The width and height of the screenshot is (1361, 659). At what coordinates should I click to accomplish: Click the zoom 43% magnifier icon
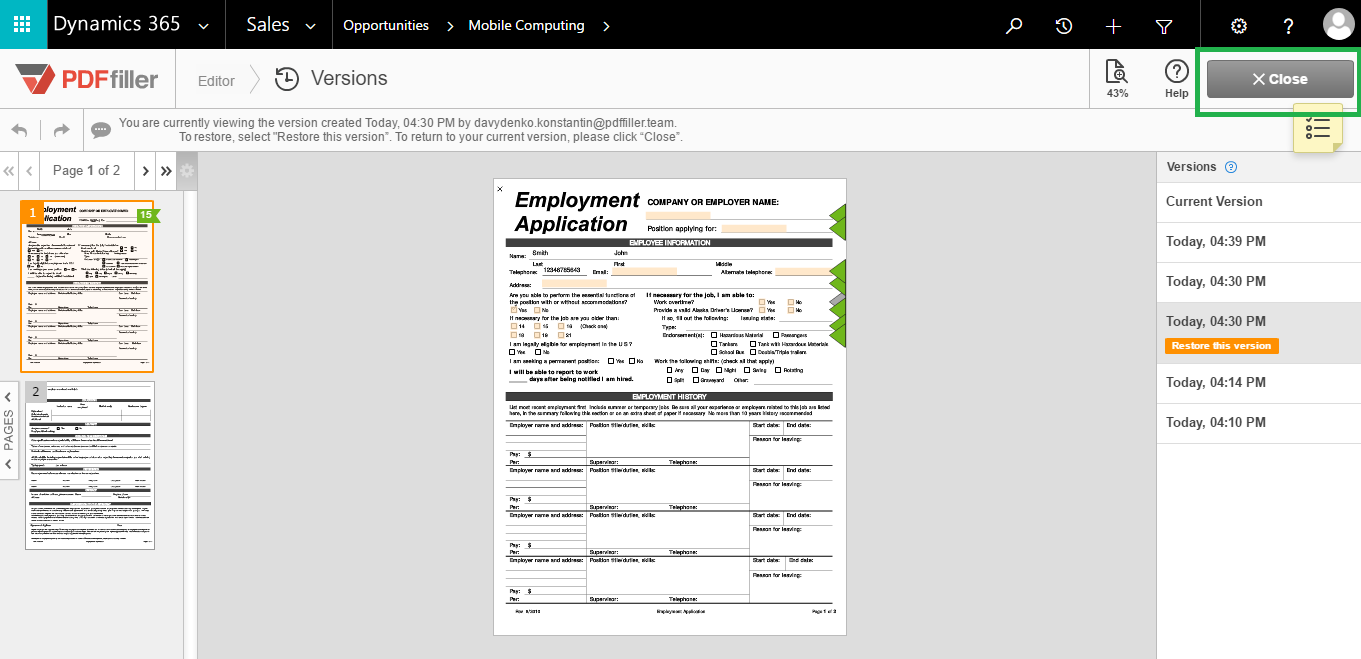click(x=1117, y=72)
